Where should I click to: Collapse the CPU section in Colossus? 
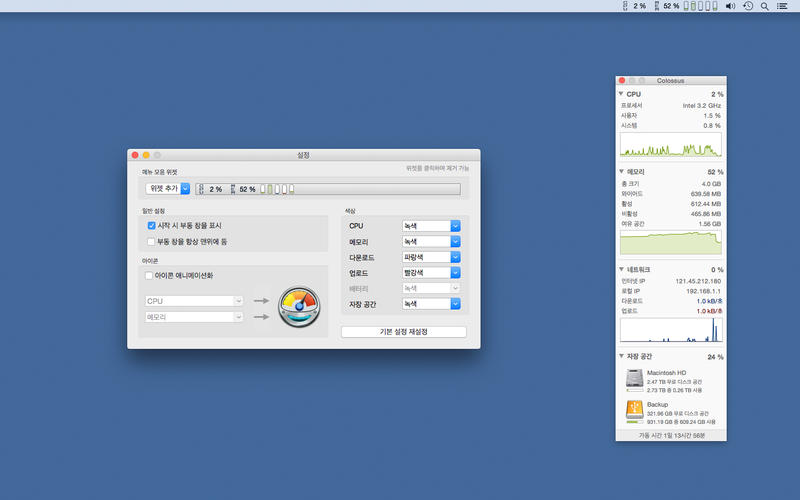pyautogui.click(x=621, y=94)
